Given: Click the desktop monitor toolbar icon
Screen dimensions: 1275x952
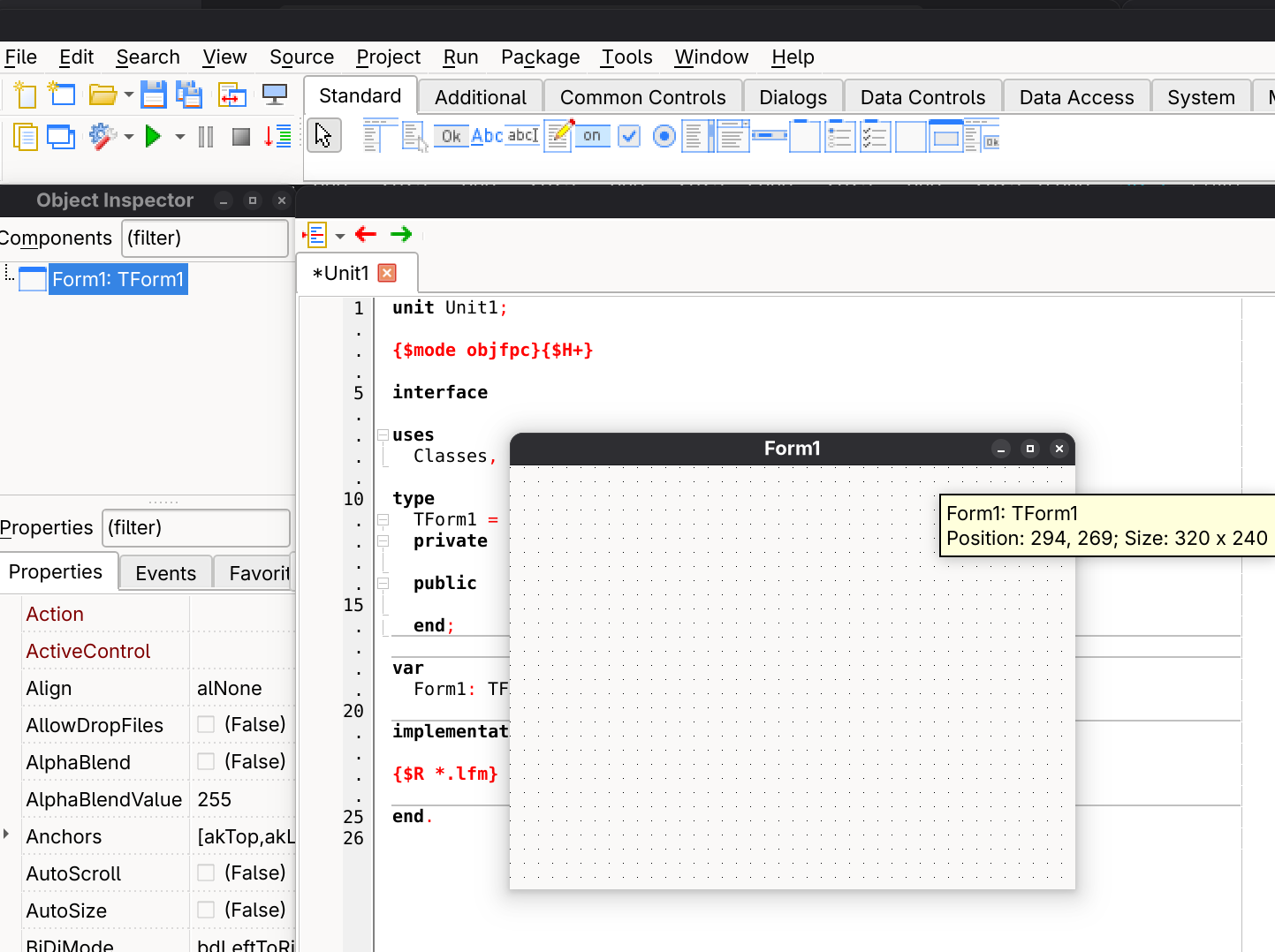Looking at the screenshot, I should pos(275,94).
